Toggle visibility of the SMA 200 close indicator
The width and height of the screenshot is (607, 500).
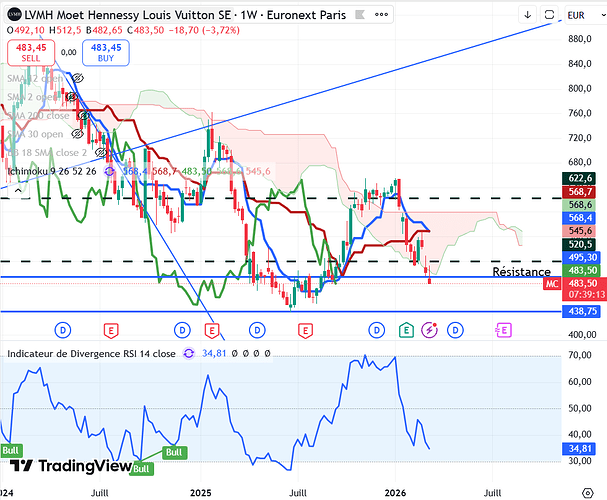click(82, 115)
